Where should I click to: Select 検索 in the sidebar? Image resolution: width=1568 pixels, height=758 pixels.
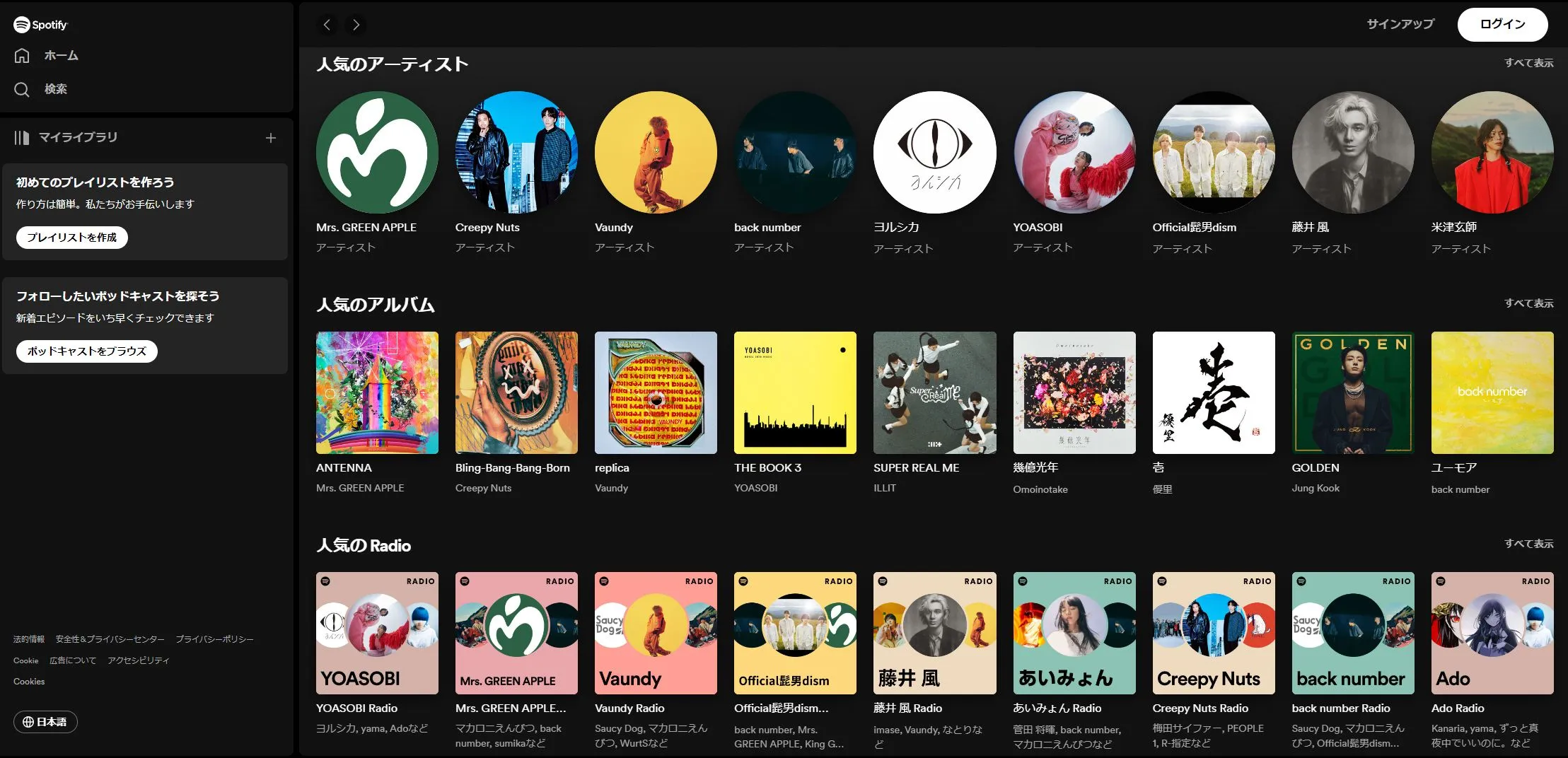(x=56, y=89)
